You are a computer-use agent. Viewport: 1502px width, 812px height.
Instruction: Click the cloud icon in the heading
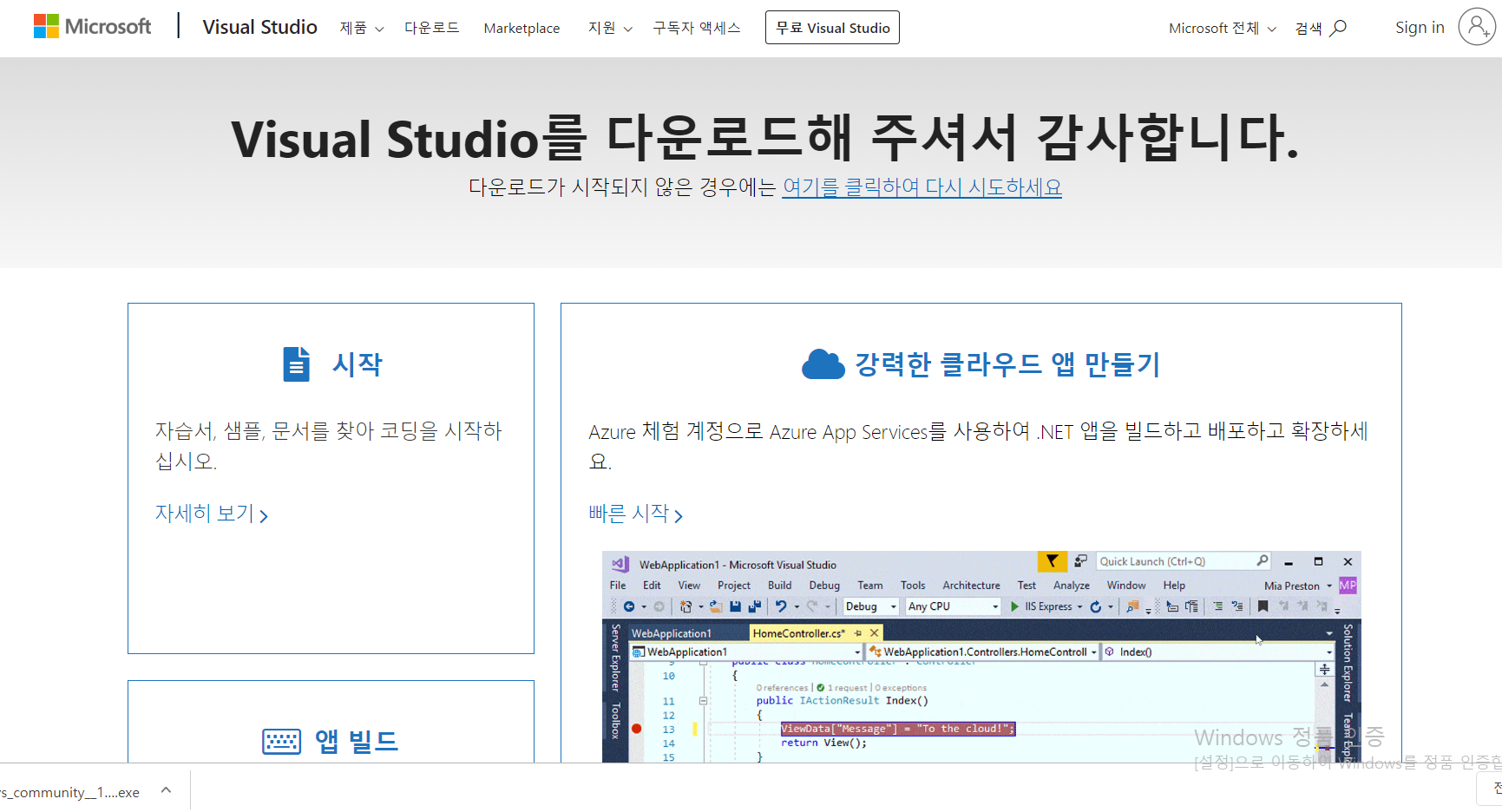(x=823, y=364)
